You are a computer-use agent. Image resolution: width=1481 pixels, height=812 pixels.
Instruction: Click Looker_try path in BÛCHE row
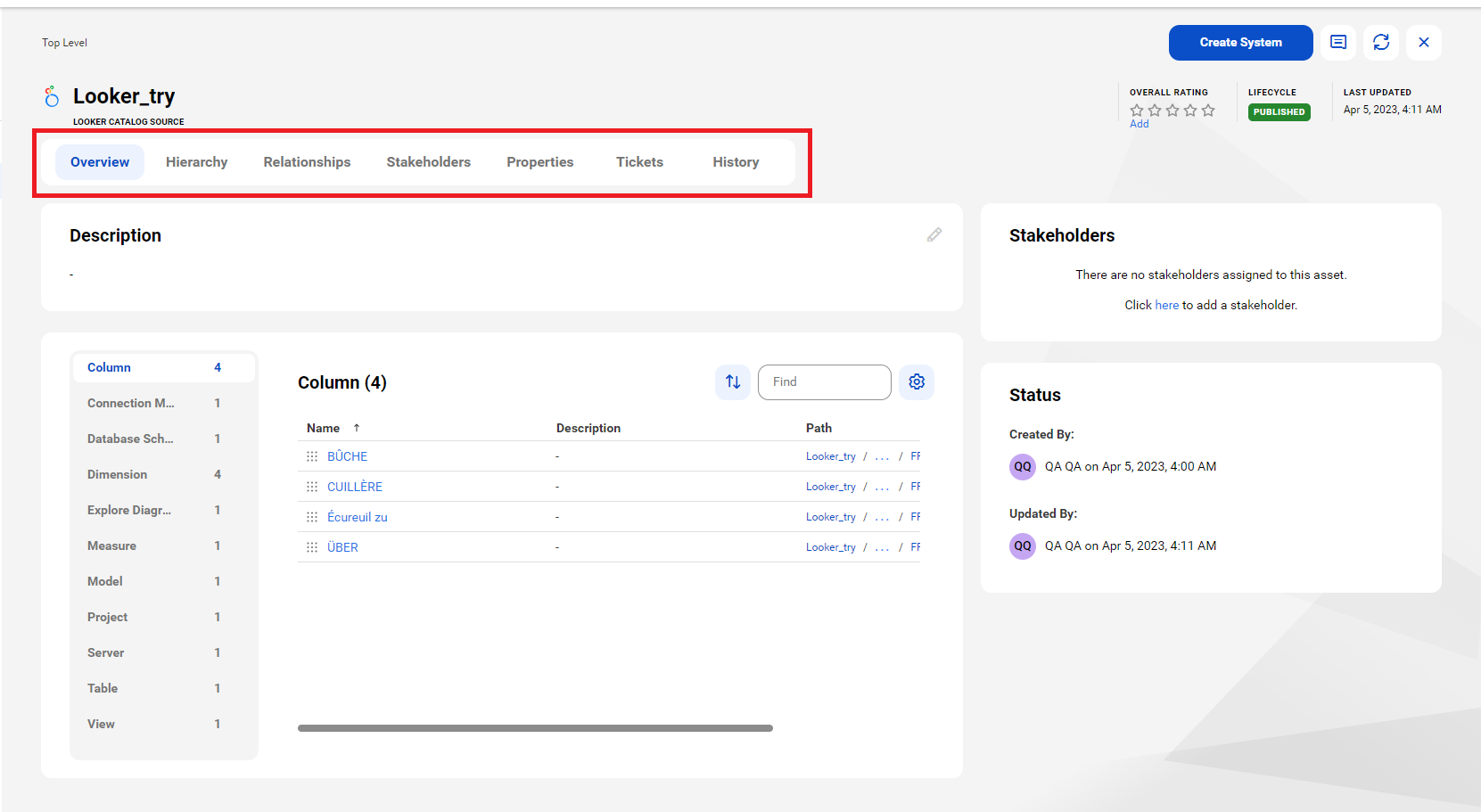tap(831, 456)
